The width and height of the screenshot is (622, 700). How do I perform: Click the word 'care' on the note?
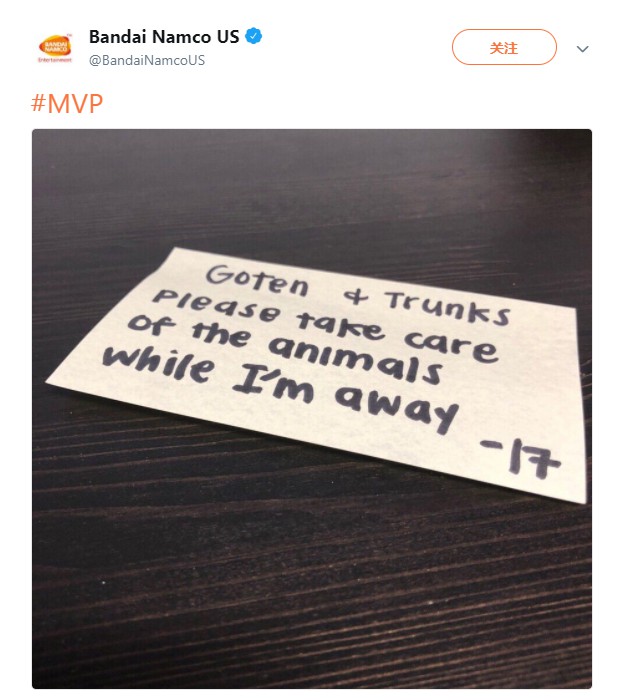[x=451, y=345]
